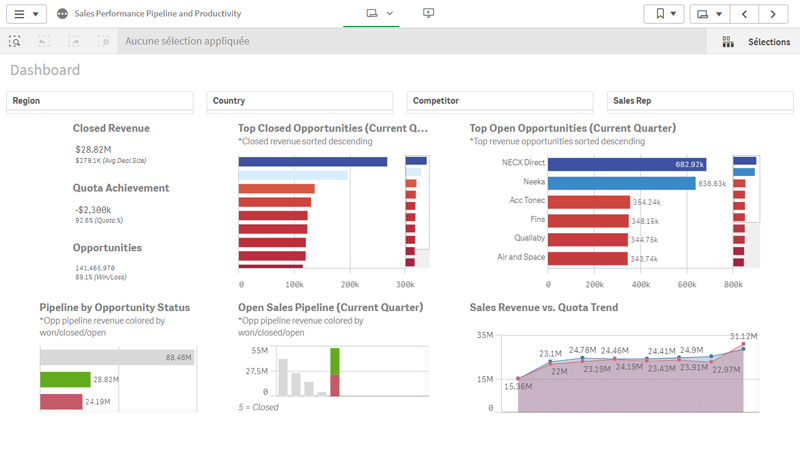Viewport: 800px width, 450px height.
Task: Click the '5 = Closed' footnote
Action: 258,407
